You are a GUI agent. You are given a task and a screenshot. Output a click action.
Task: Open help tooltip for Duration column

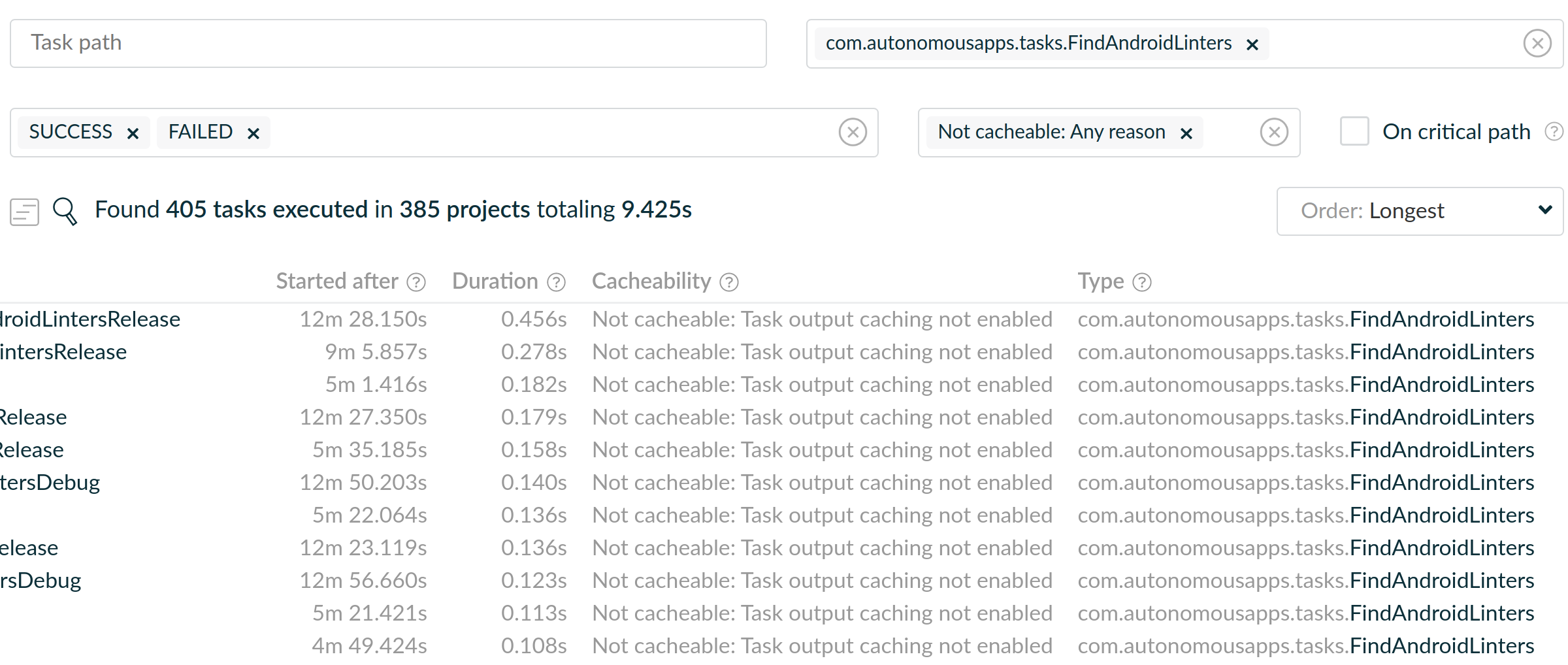(x=556, y=282)
